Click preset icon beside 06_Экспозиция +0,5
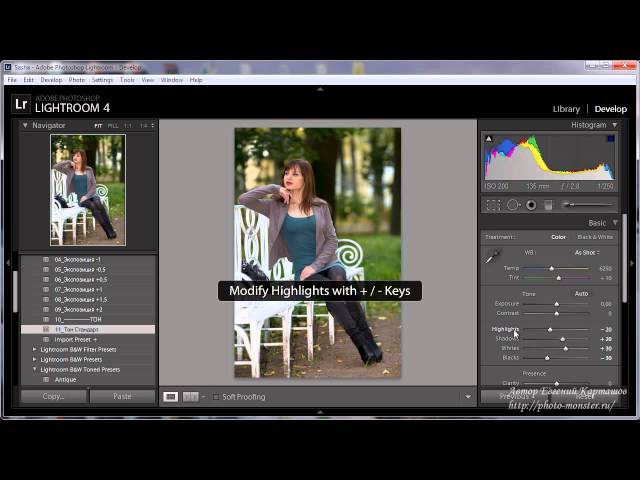 coord(46,280)
